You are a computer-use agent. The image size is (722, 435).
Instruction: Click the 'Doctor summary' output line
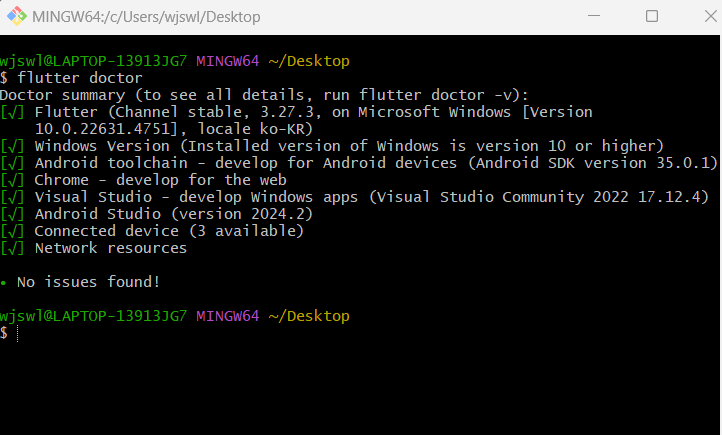point(264,95)
